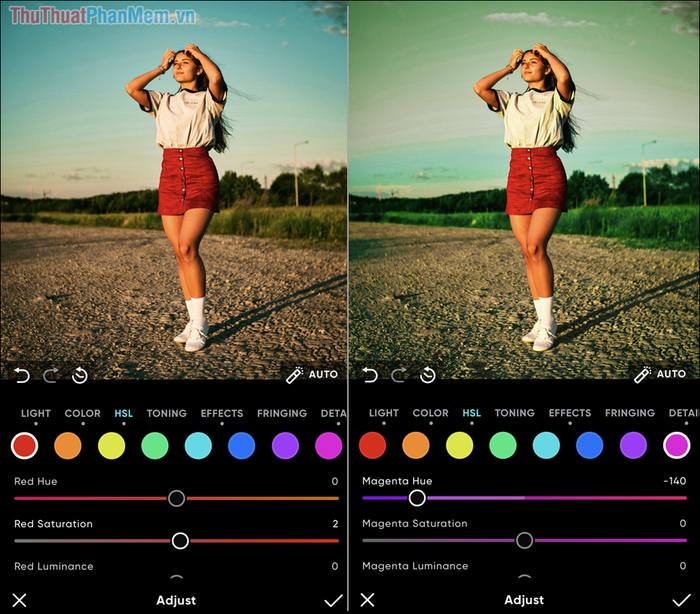Tap AUTO magic wand in left editor

click(312, 375)
